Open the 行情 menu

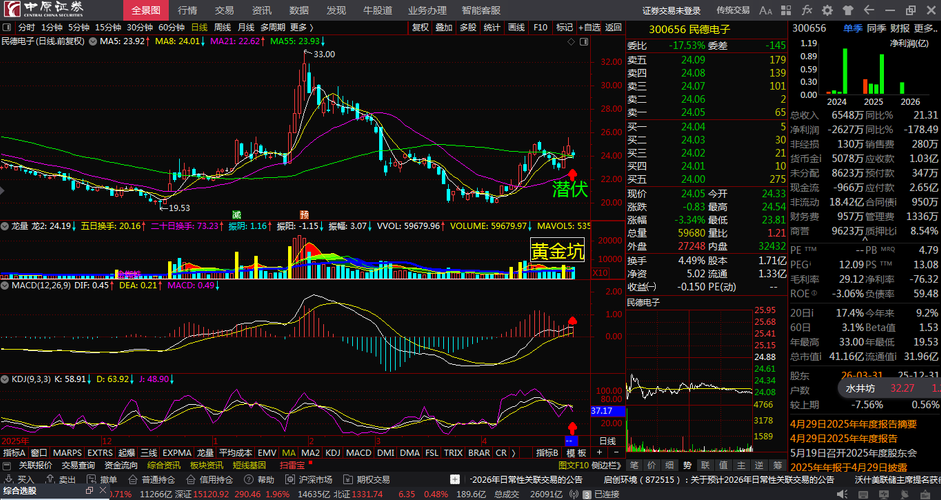coord(187,10)
